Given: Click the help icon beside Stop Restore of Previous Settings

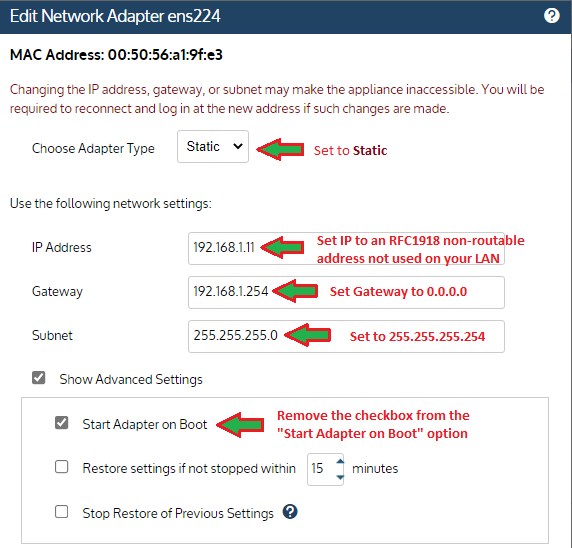Looking at the screenshot, I should tap(290, 512).
